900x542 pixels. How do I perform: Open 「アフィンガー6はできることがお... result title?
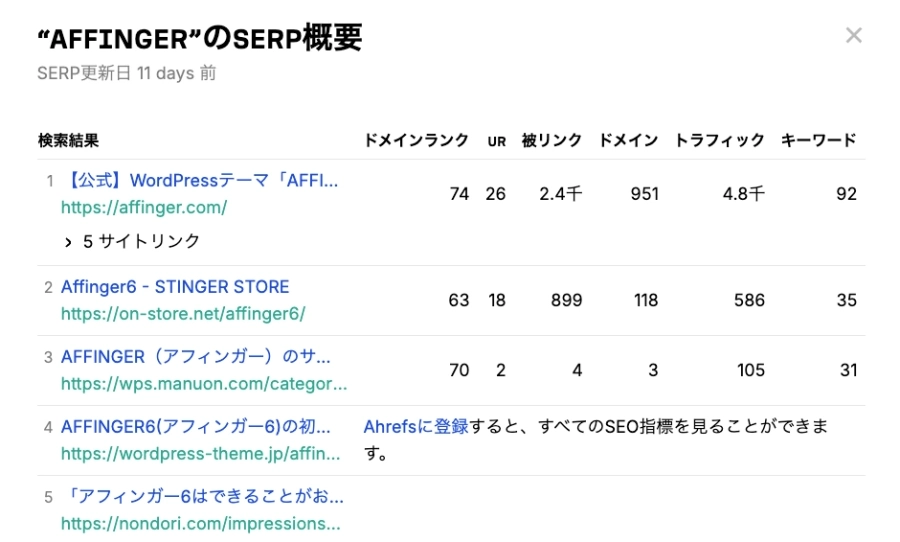point(204,496)
